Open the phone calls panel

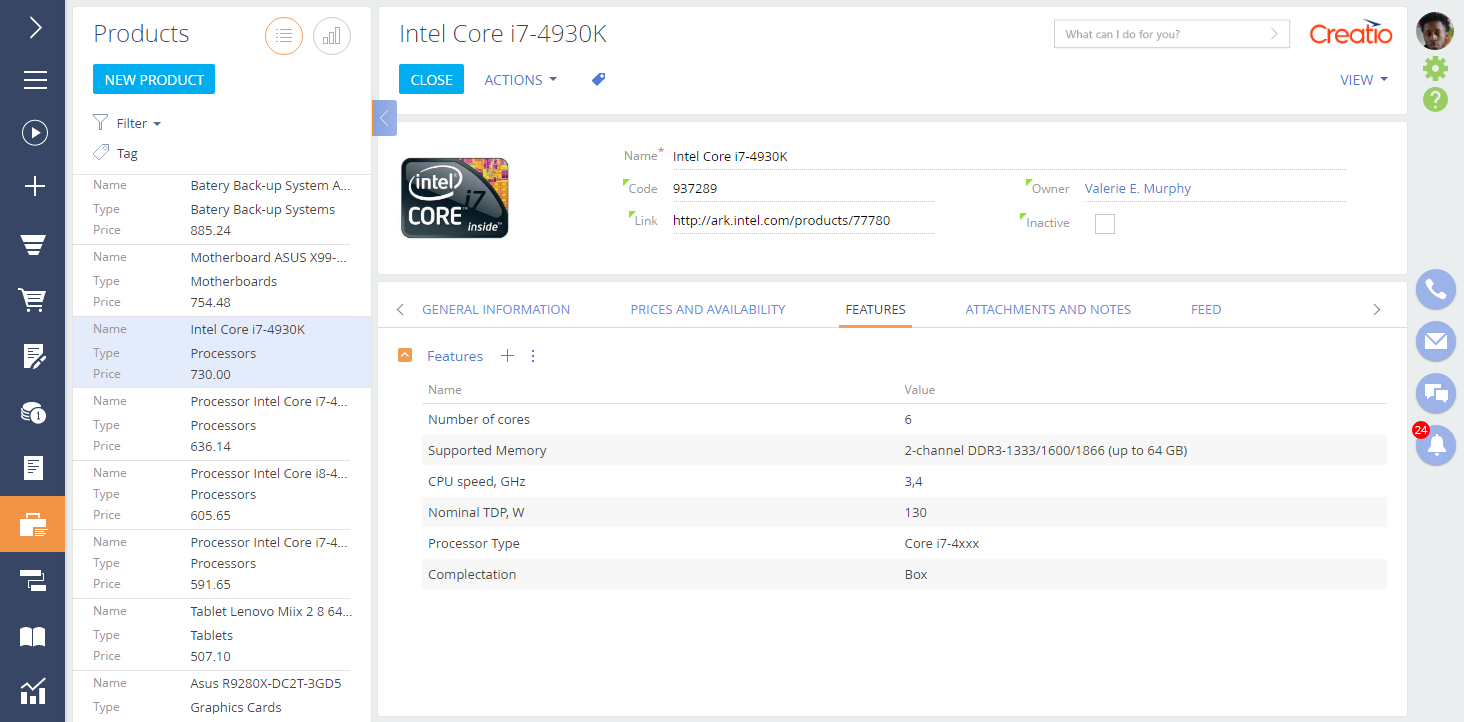click(x=1436, y=290)
